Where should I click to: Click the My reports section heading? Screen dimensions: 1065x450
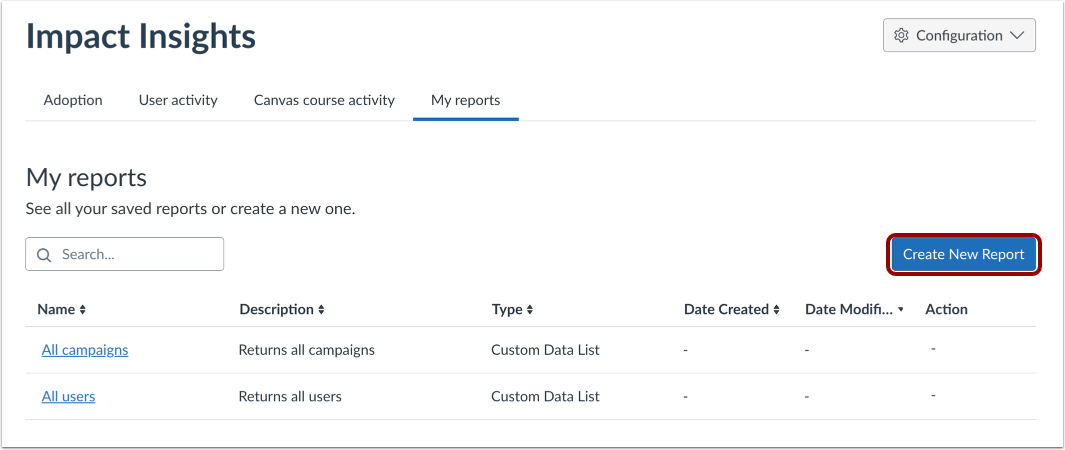pyautogui.click(x=86, y=178)
